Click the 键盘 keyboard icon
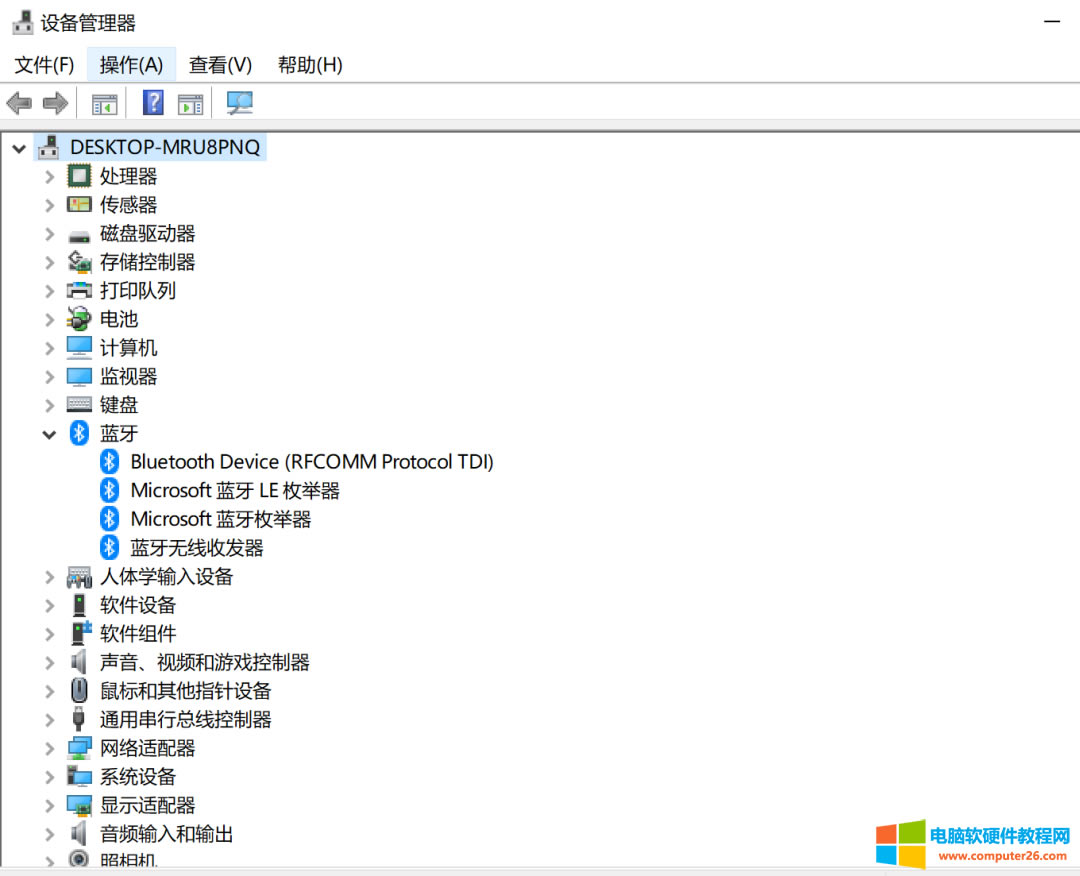The width and height of the screenshot is (1080, 876). [79, 404]
